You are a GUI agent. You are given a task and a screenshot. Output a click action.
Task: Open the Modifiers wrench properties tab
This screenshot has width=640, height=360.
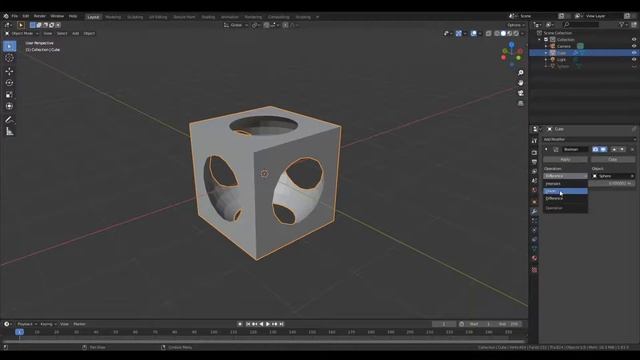(x=534, y=211)
